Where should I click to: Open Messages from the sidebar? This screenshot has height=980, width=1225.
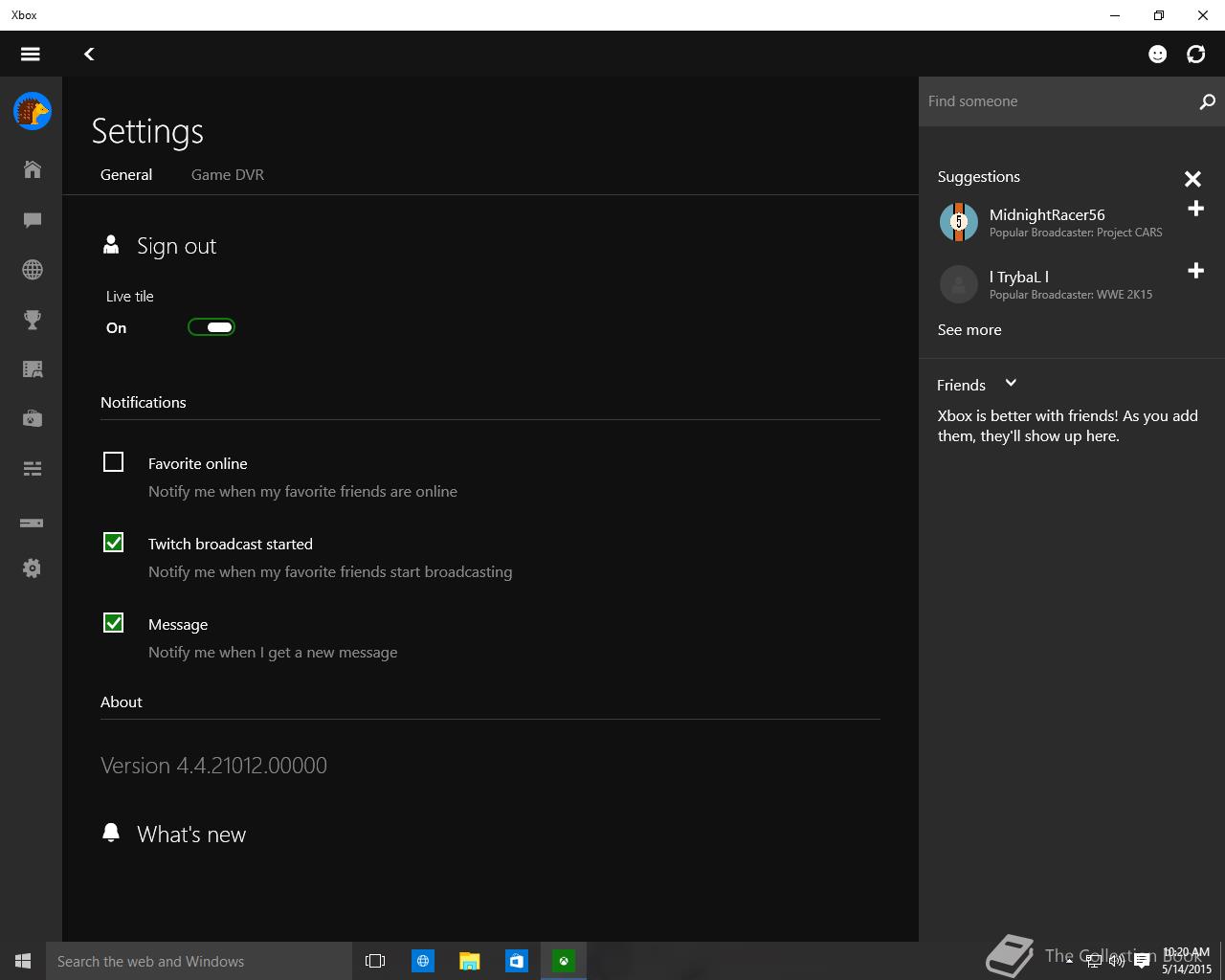[x=33, y=220]
